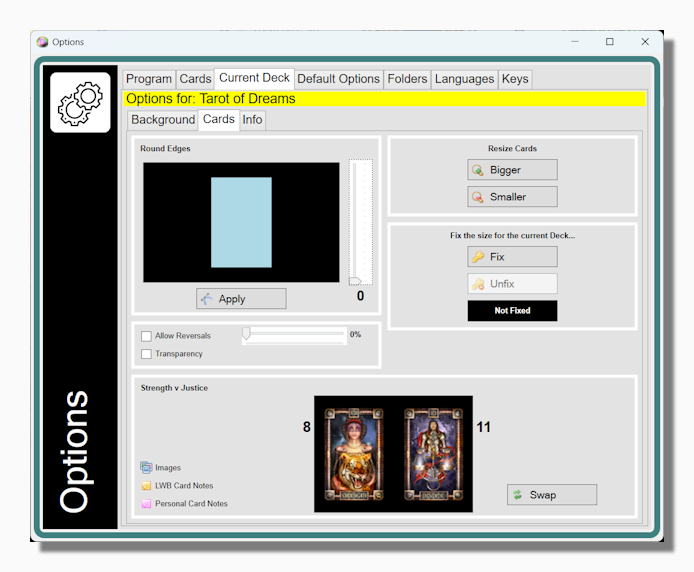Close the Options window
The image size is (694, 572).
[645, 42]
